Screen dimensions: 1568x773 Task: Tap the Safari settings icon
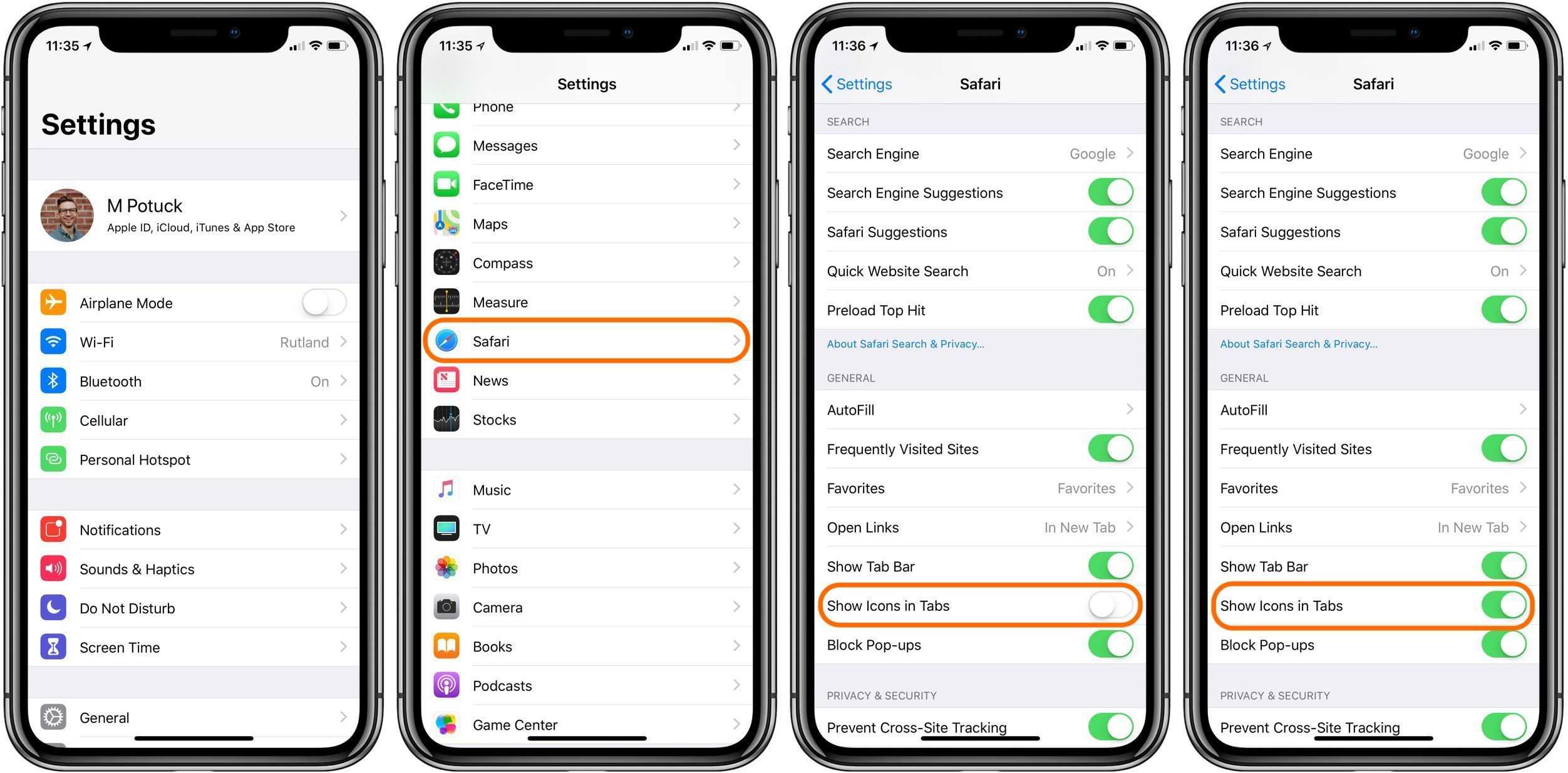[x=448, y=341]
